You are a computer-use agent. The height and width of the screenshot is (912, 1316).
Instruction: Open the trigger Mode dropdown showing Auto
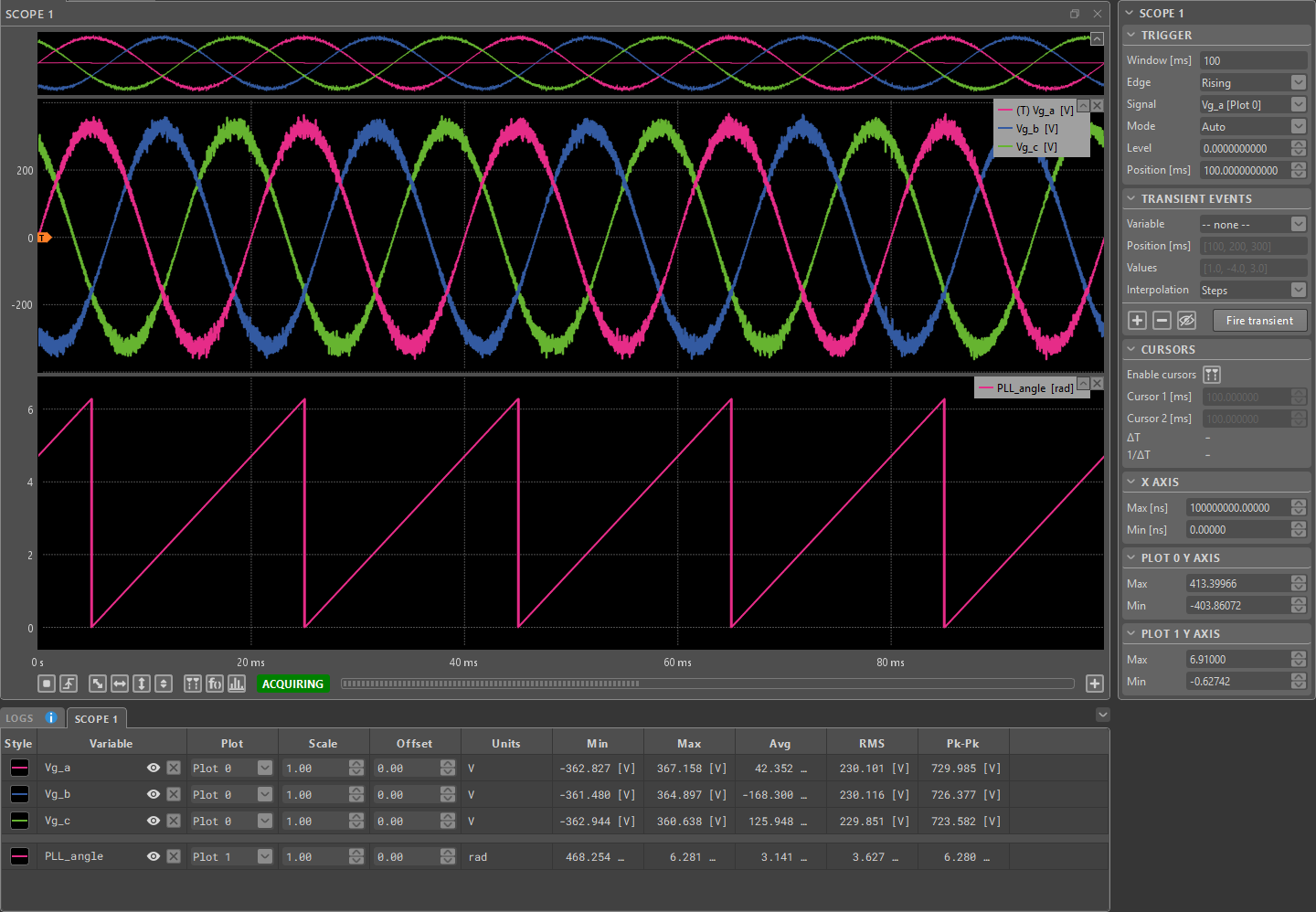[x=1253, y=126]
